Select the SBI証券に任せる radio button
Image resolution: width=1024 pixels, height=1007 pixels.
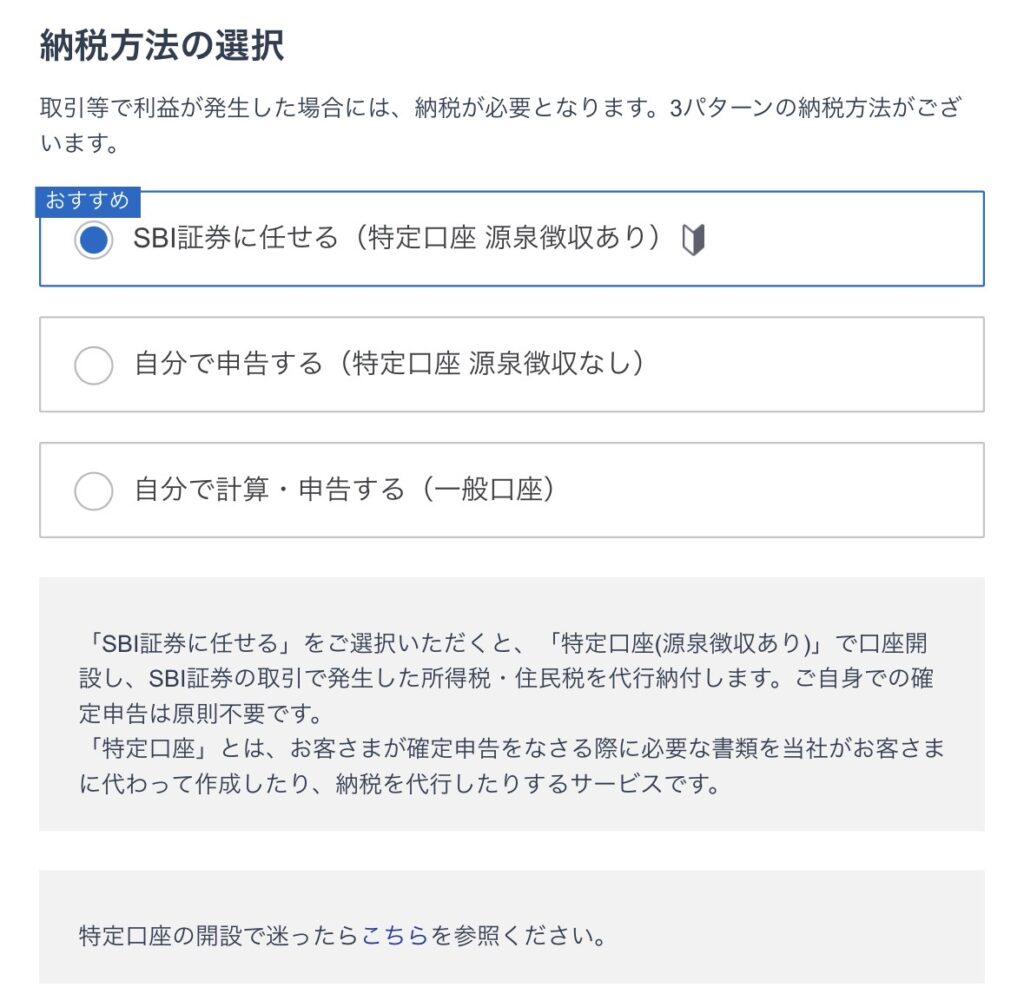coord(93,240)
